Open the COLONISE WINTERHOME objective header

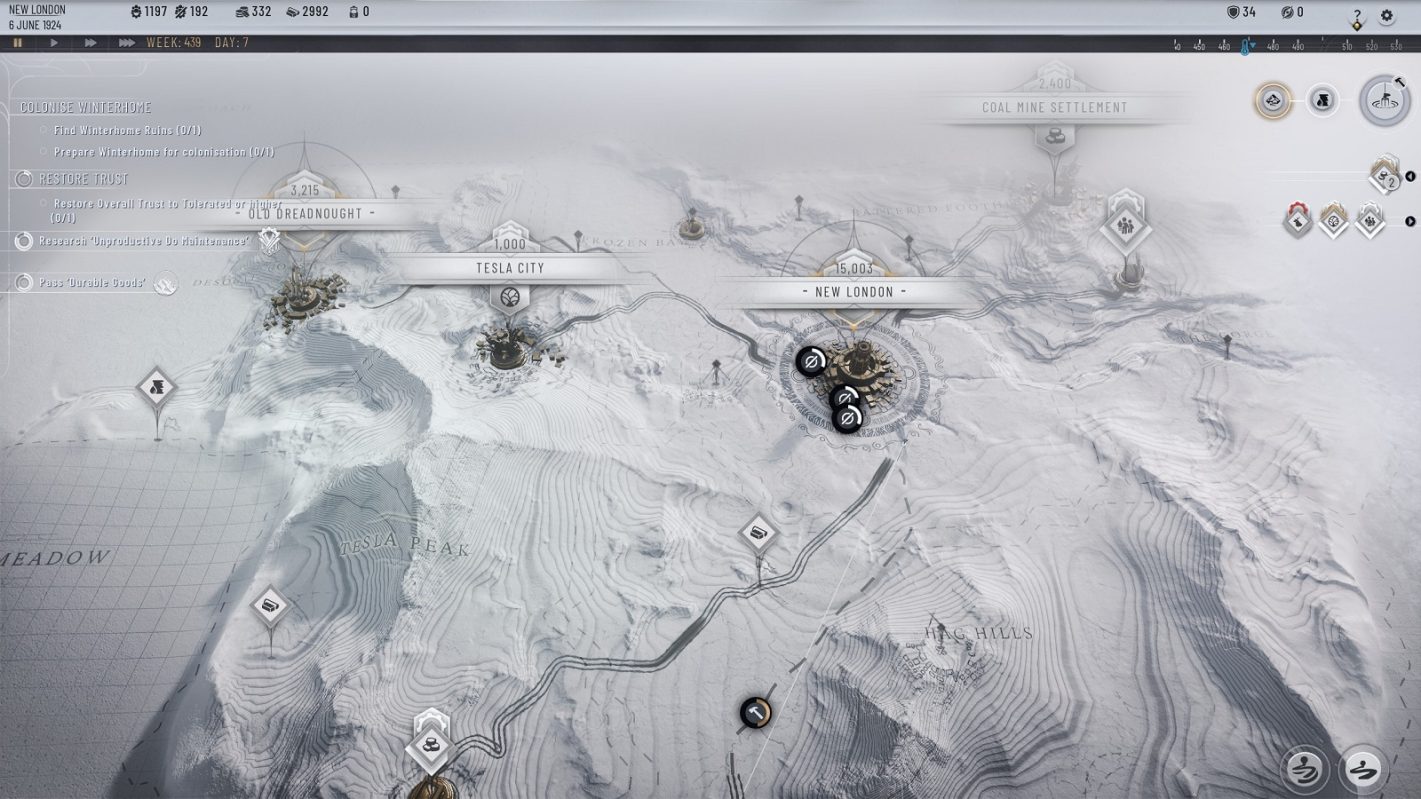(x=86, y=107)
